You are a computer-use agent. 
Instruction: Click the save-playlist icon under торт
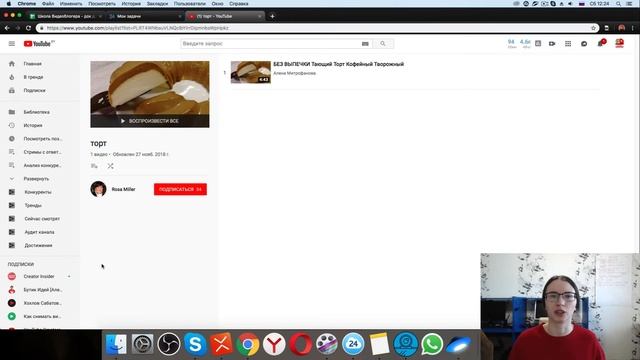pos(94,166)
